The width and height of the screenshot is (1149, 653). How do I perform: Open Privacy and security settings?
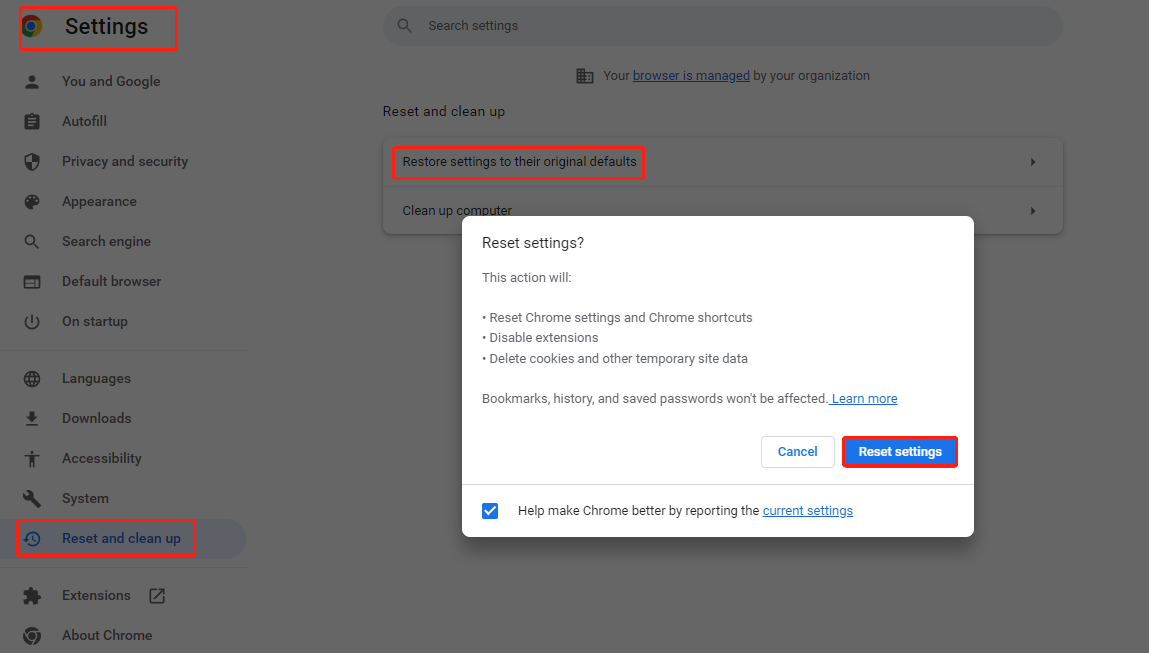tap(123, 161)
